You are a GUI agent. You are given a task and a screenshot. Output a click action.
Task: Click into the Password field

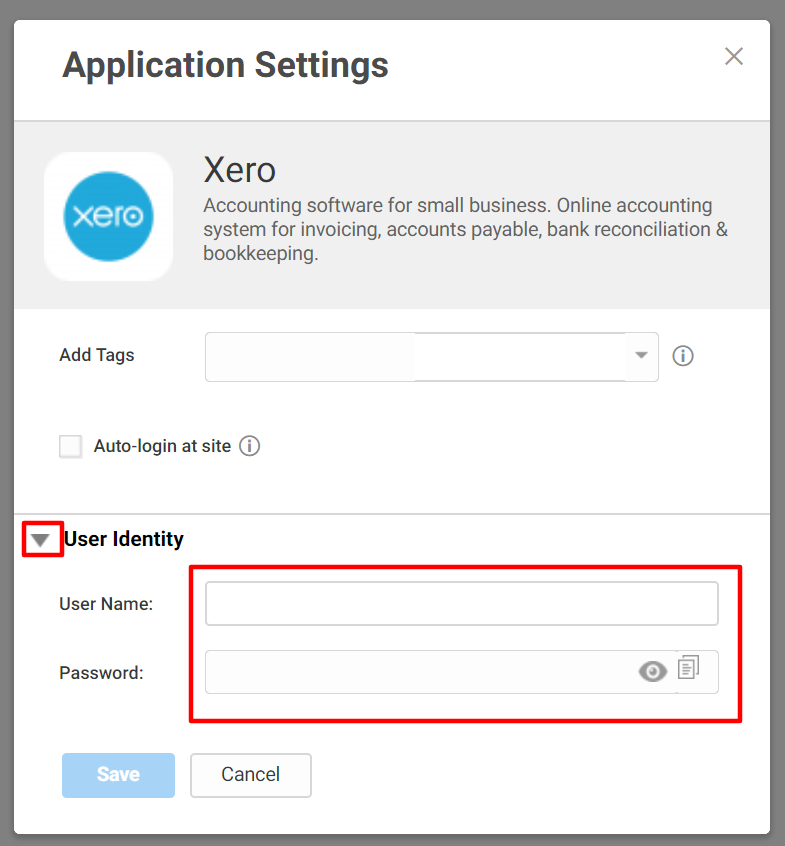(421, 672)
